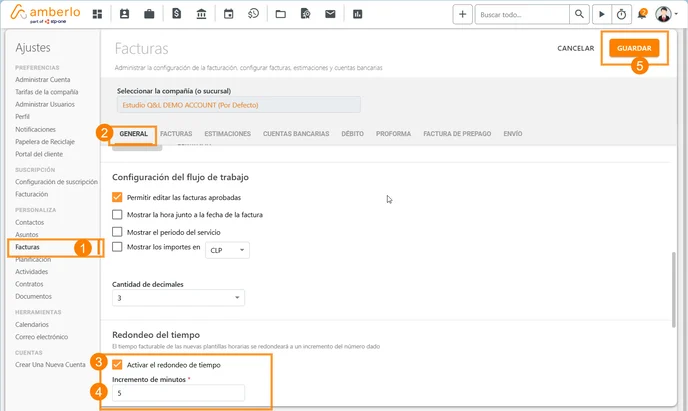Screen dimensions: 688x411
Task: Open the Matters briefcase icon
Action: [x=149, y=14]
